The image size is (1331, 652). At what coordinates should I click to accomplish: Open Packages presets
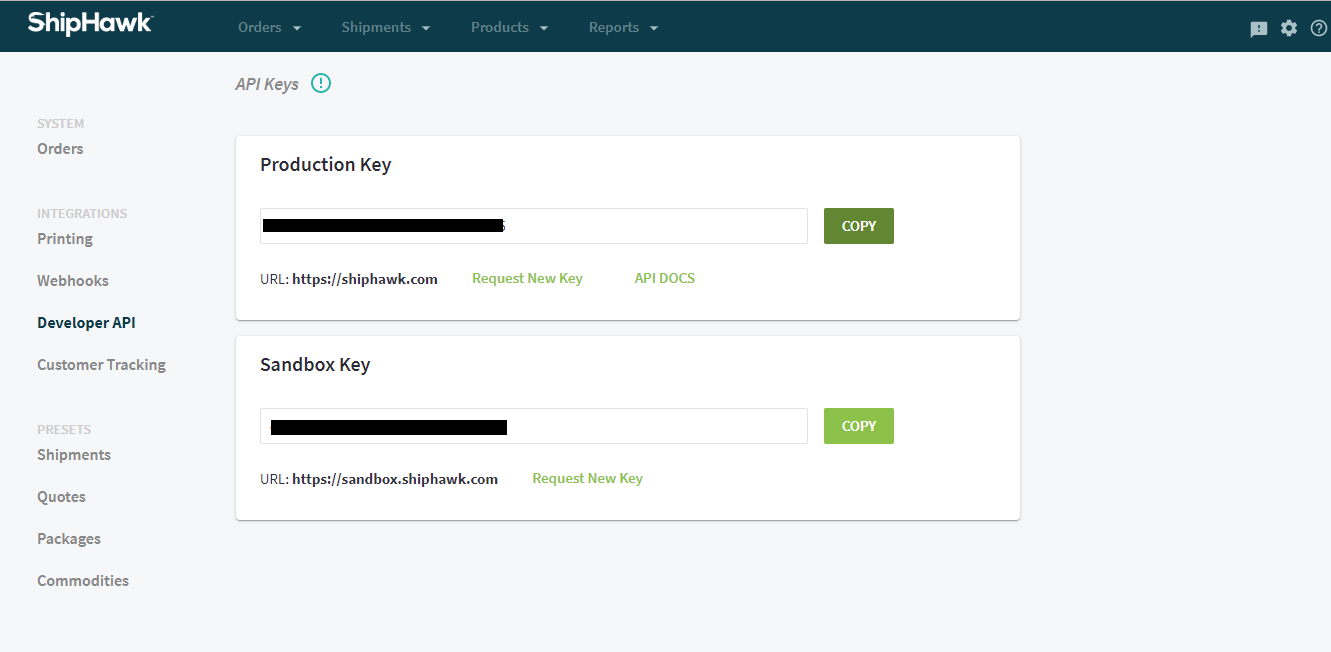point(69,539)
